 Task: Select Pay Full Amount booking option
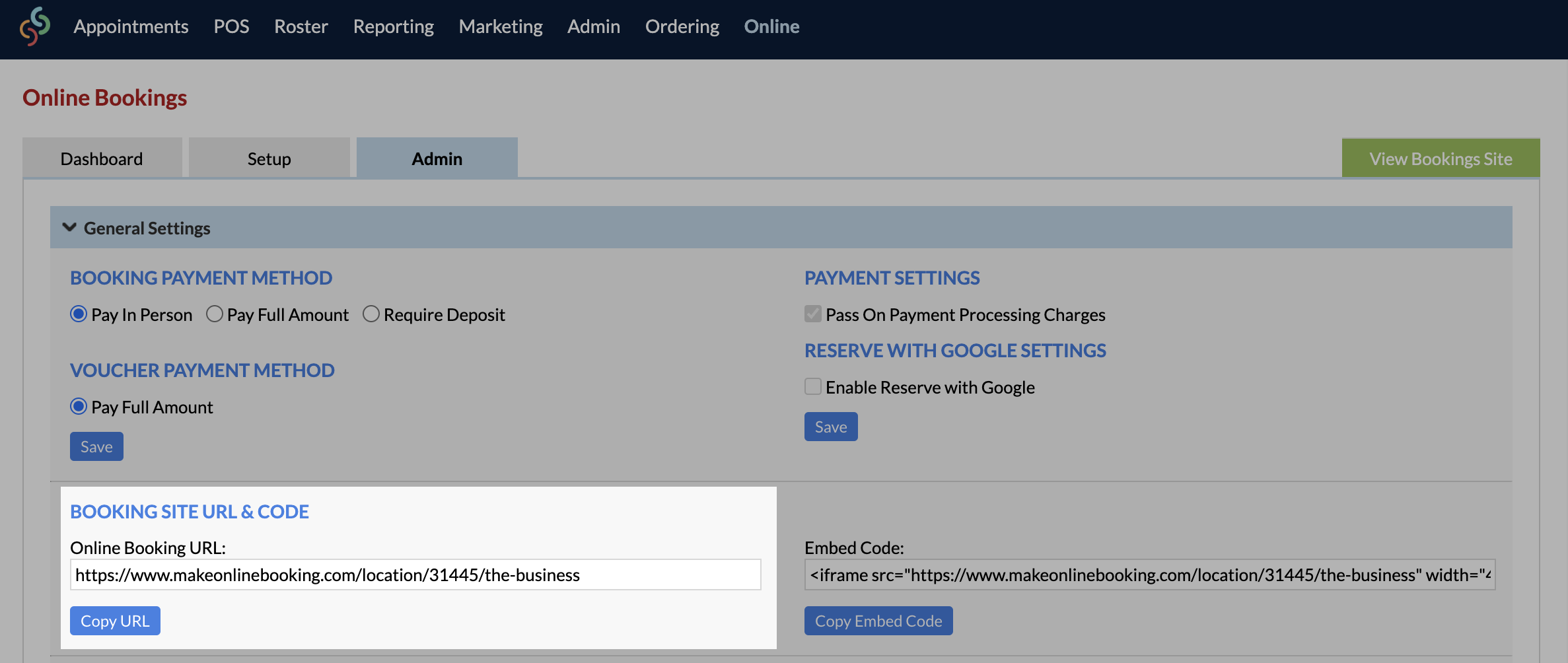pyautogui.click(x=215, y=314)
